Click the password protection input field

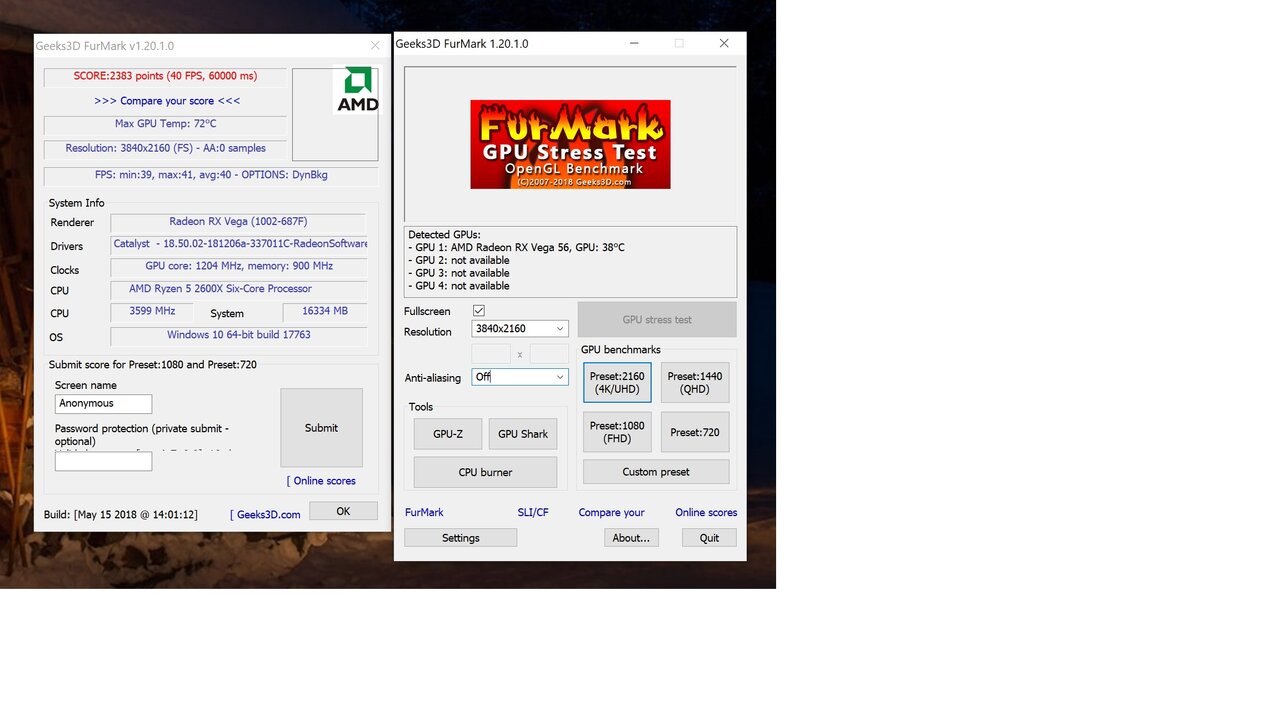tap(103, 461)
